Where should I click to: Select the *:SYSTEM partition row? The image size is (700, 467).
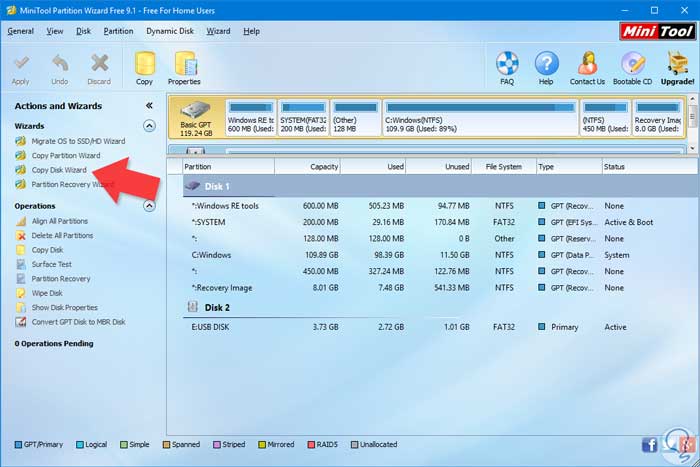click(441, 222)
